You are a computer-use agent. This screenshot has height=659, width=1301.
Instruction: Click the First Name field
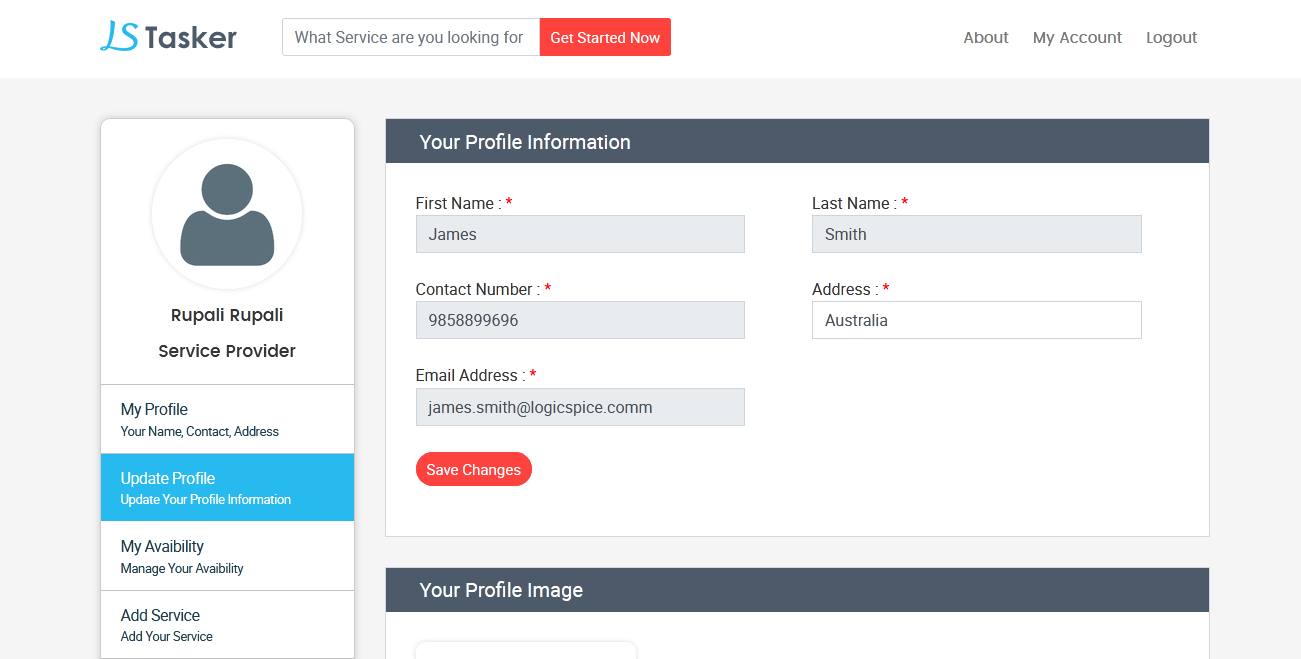(580, 234)
